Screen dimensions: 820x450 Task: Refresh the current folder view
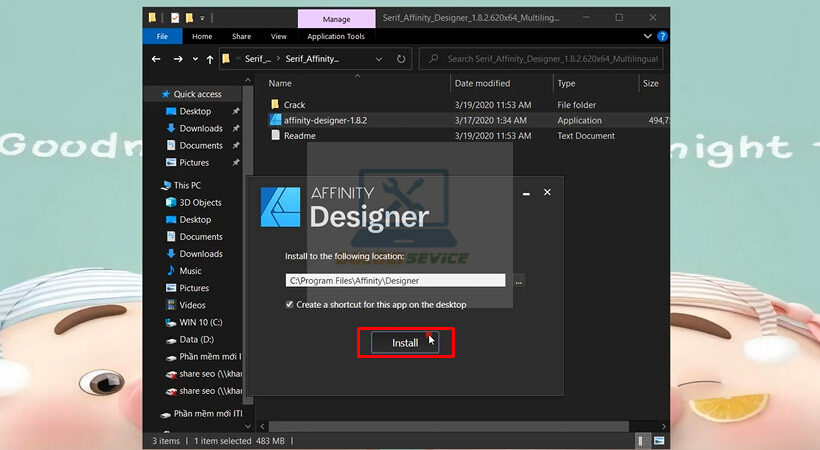401,59
